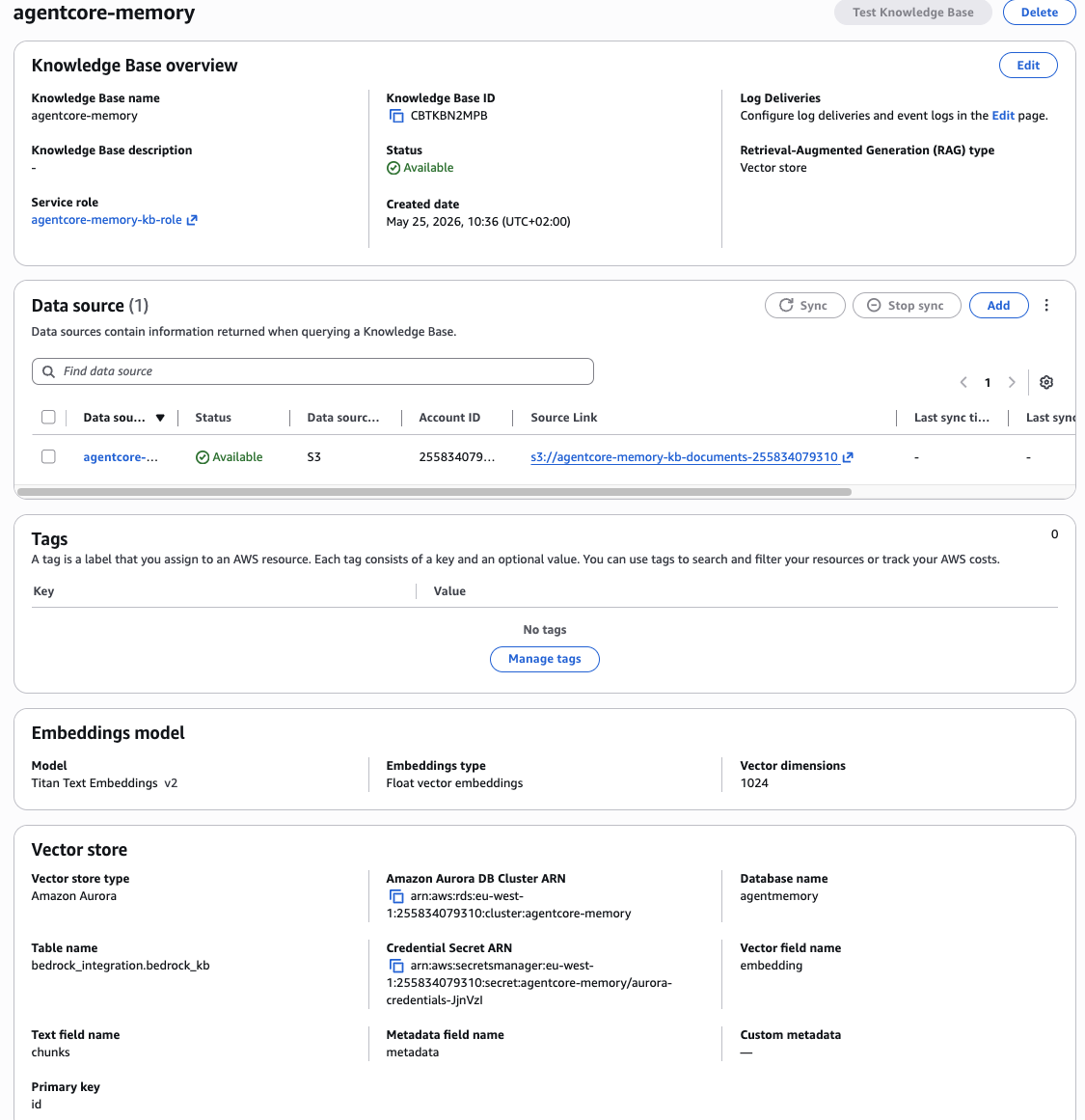Click the S3 data source type cell
This screenshot has width=1085, height=1120.
[314, 457]
